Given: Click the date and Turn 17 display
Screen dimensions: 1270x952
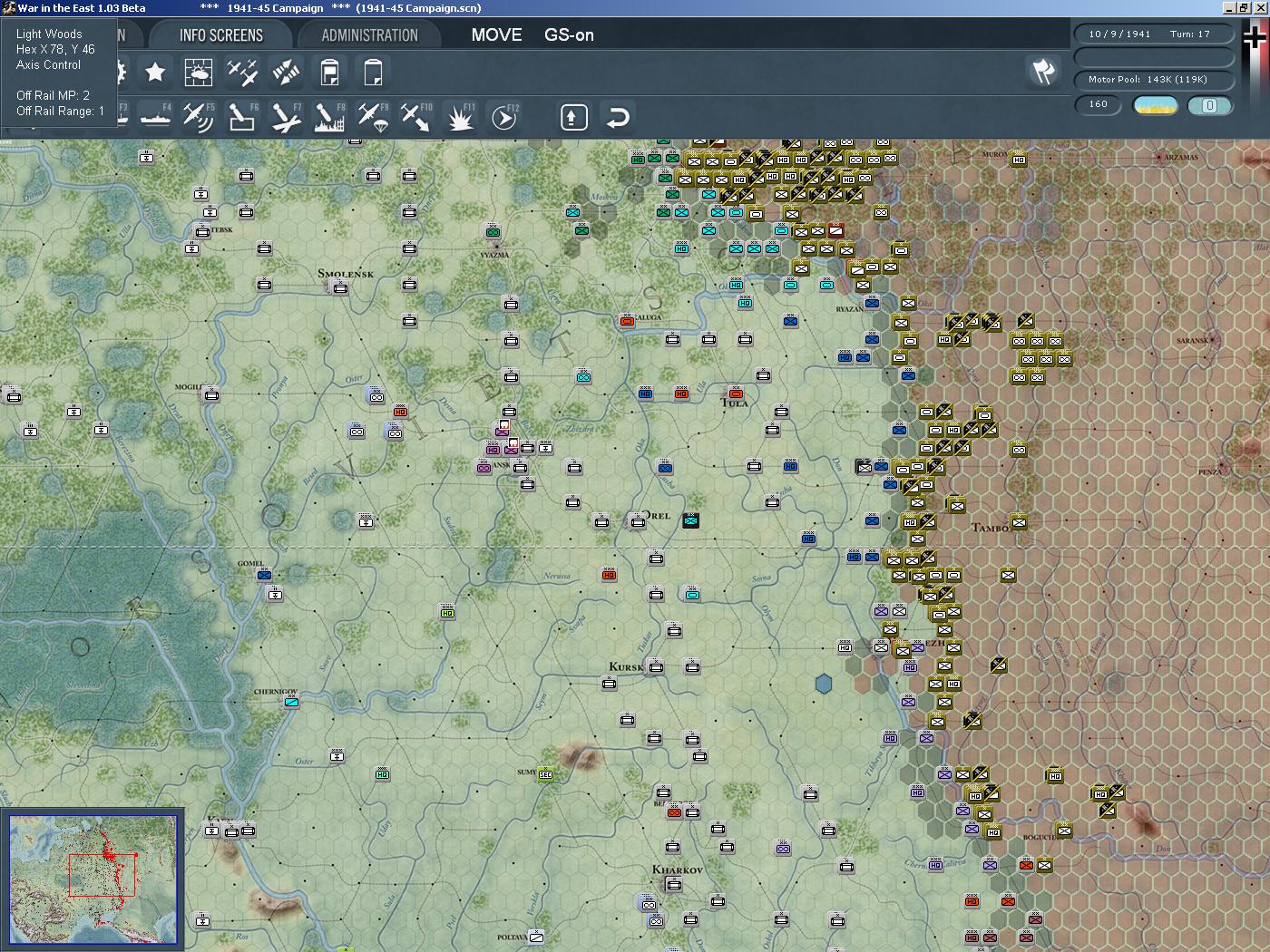Looking at the screenshot, I should click(1154, 34).
